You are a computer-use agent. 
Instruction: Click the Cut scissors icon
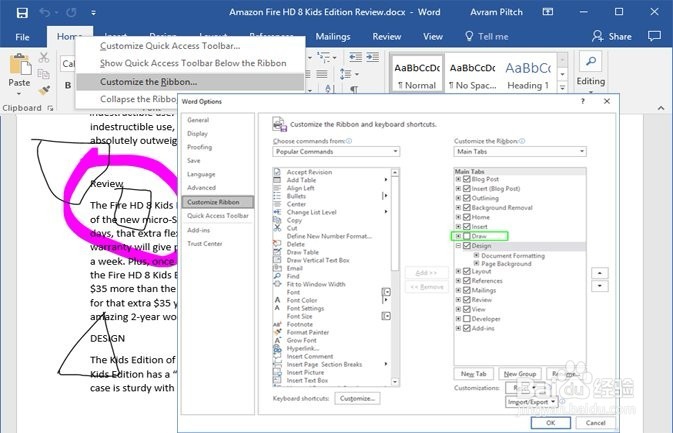tap(44, 58)
